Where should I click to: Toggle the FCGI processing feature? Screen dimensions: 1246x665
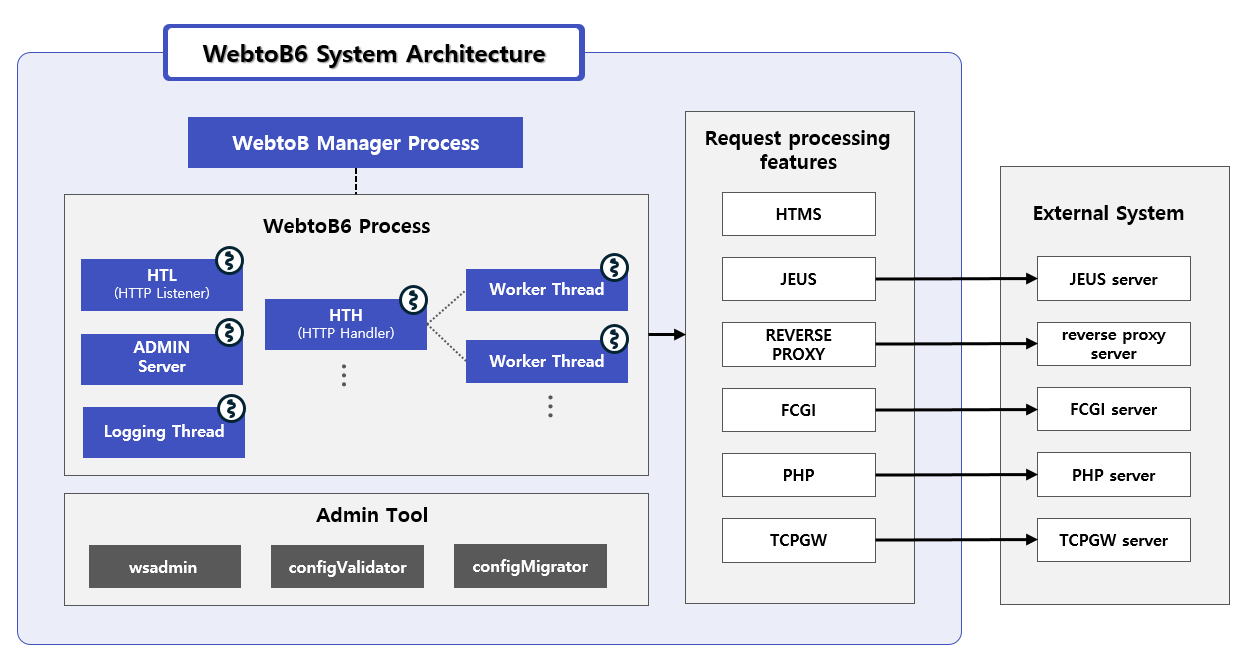coord(798,409)
